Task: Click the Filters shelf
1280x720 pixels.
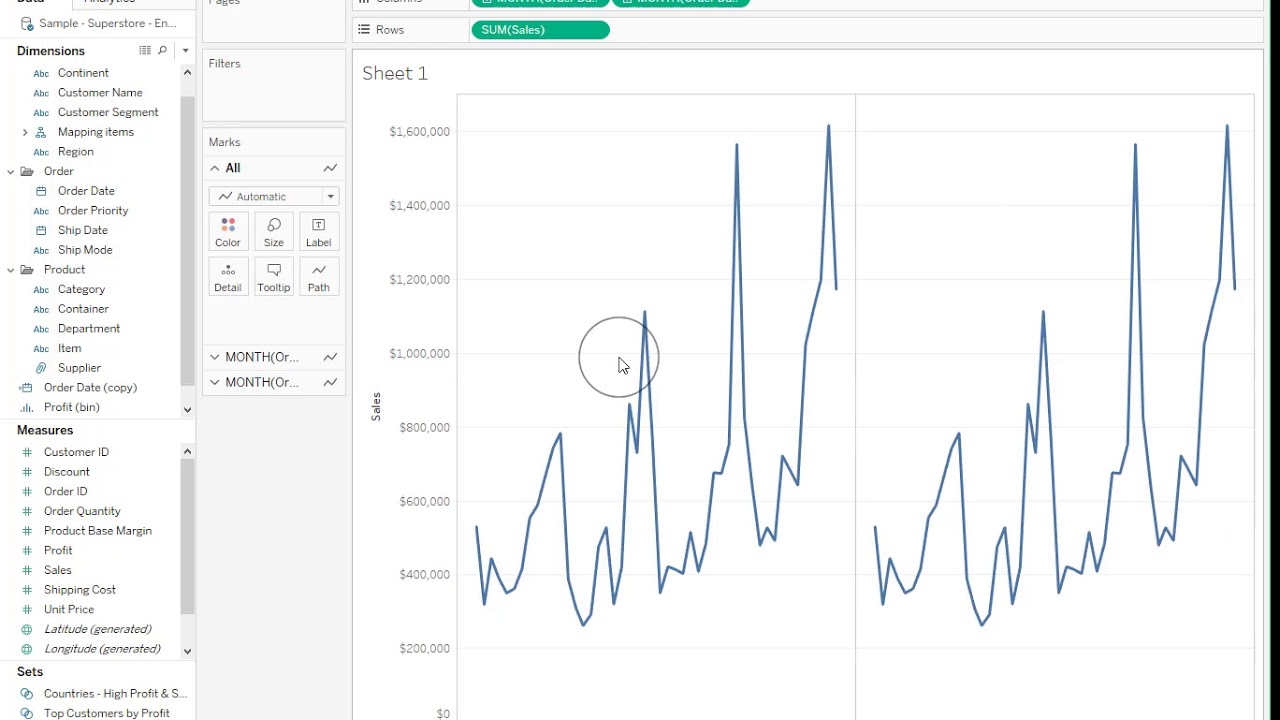Action: click(x=274, y=87)
